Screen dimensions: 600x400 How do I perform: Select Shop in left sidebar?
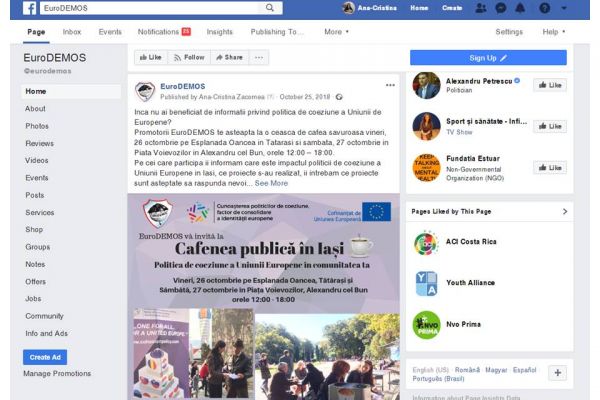pos(34,230)
